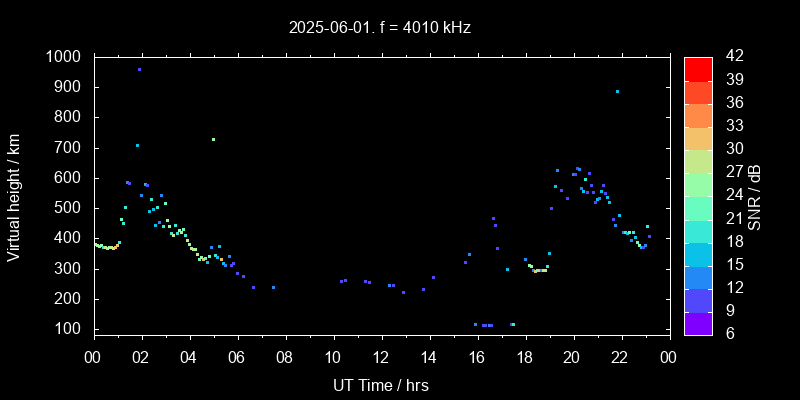Viewport: 800px width, 400px height.
Task: Click the isolated data point near 22 hrs, 885 km
Action: 617,92
